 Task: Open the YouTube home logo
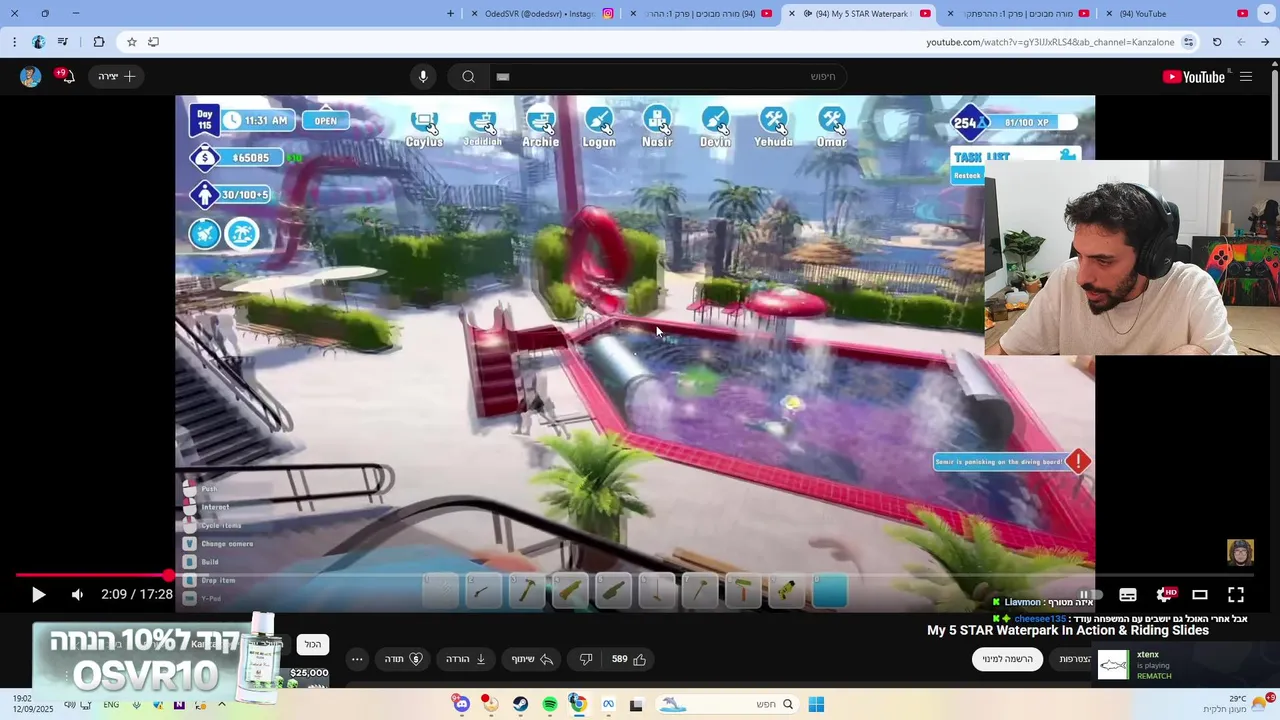(1194, 77)
